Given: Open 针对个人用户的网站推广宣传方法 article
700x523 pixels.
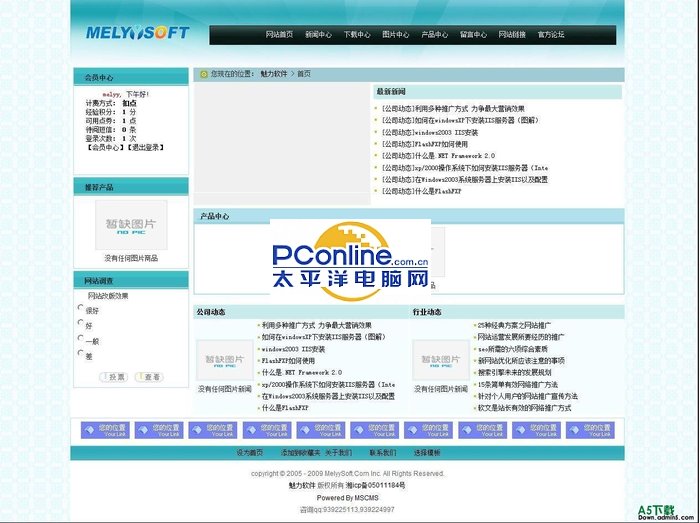Looking at the screenshot, I should (x=528, y=396).
